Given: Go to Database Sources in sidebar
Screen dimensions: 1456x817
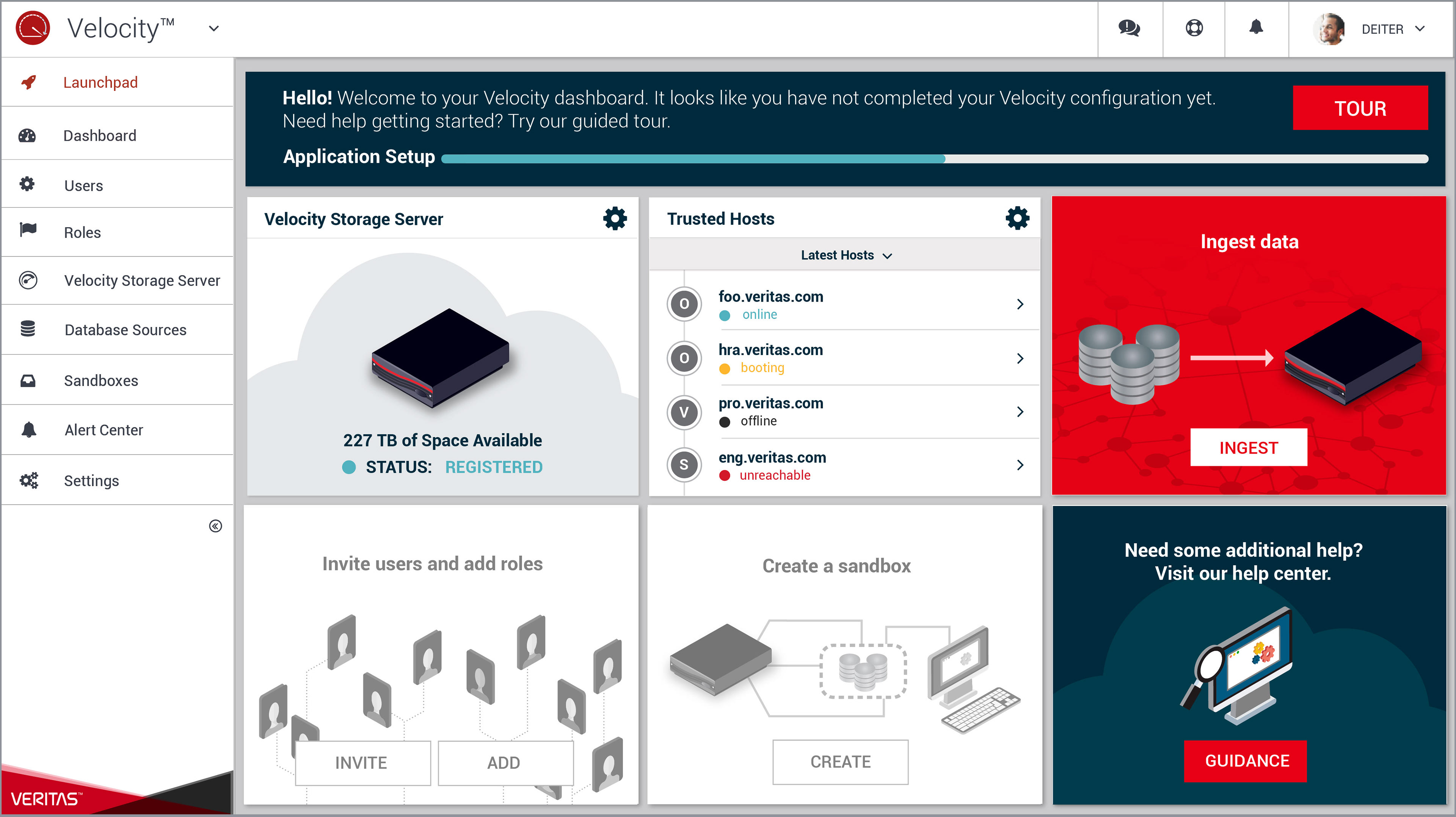Looking at the screenshot, I should [x=125, y=330].
